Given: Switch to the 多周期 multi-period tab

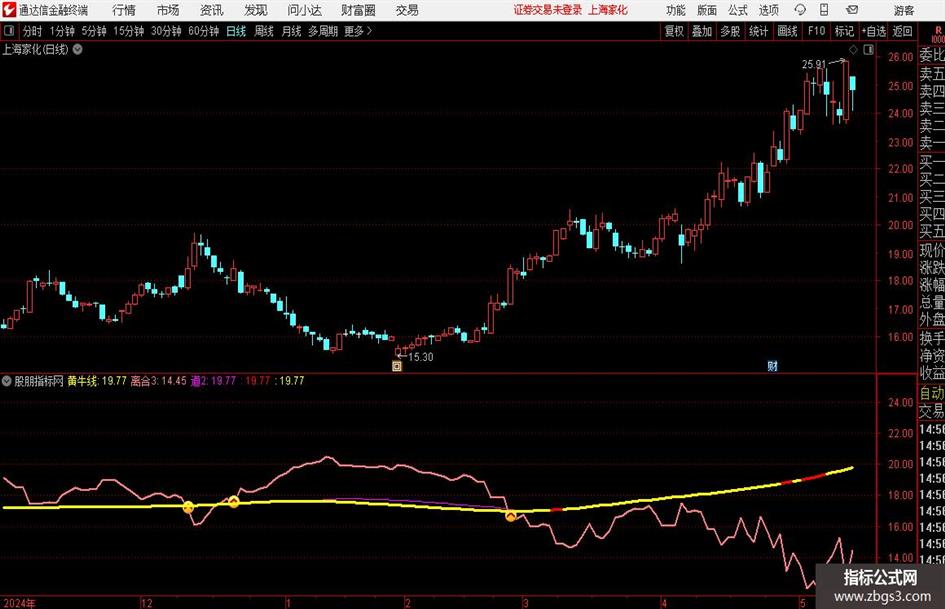Looking at the screenshot, I should point(323,31).
